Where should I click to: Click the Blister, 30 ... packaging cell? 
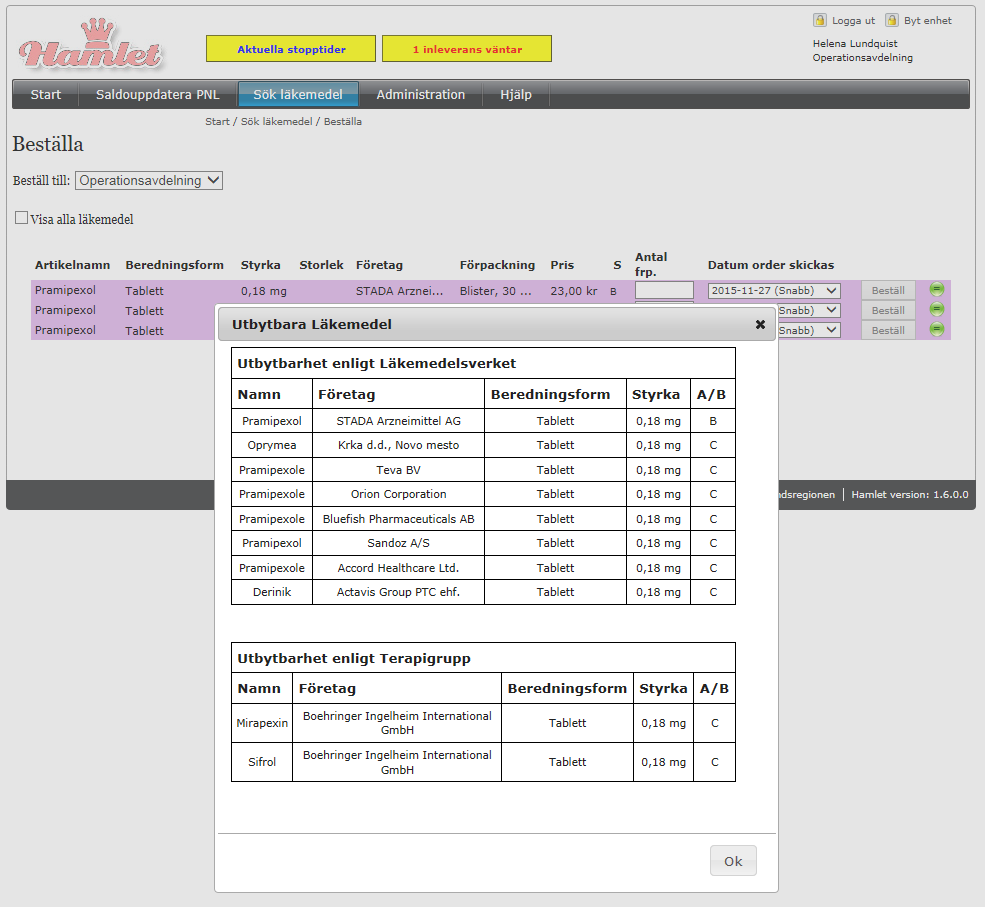point(496,291)
